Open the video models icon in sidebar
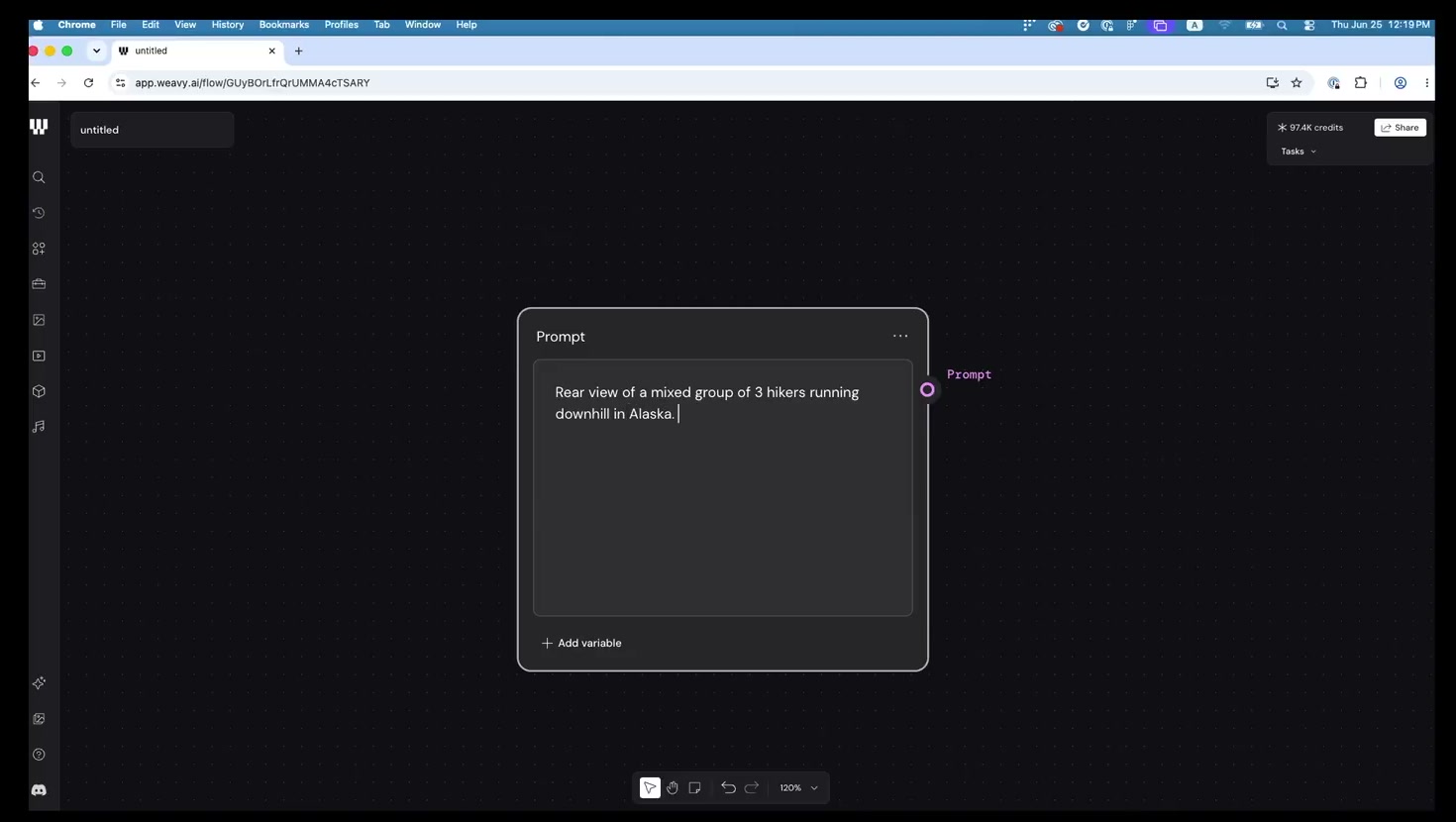This screenshot has height=822, width=1456. 39,356
